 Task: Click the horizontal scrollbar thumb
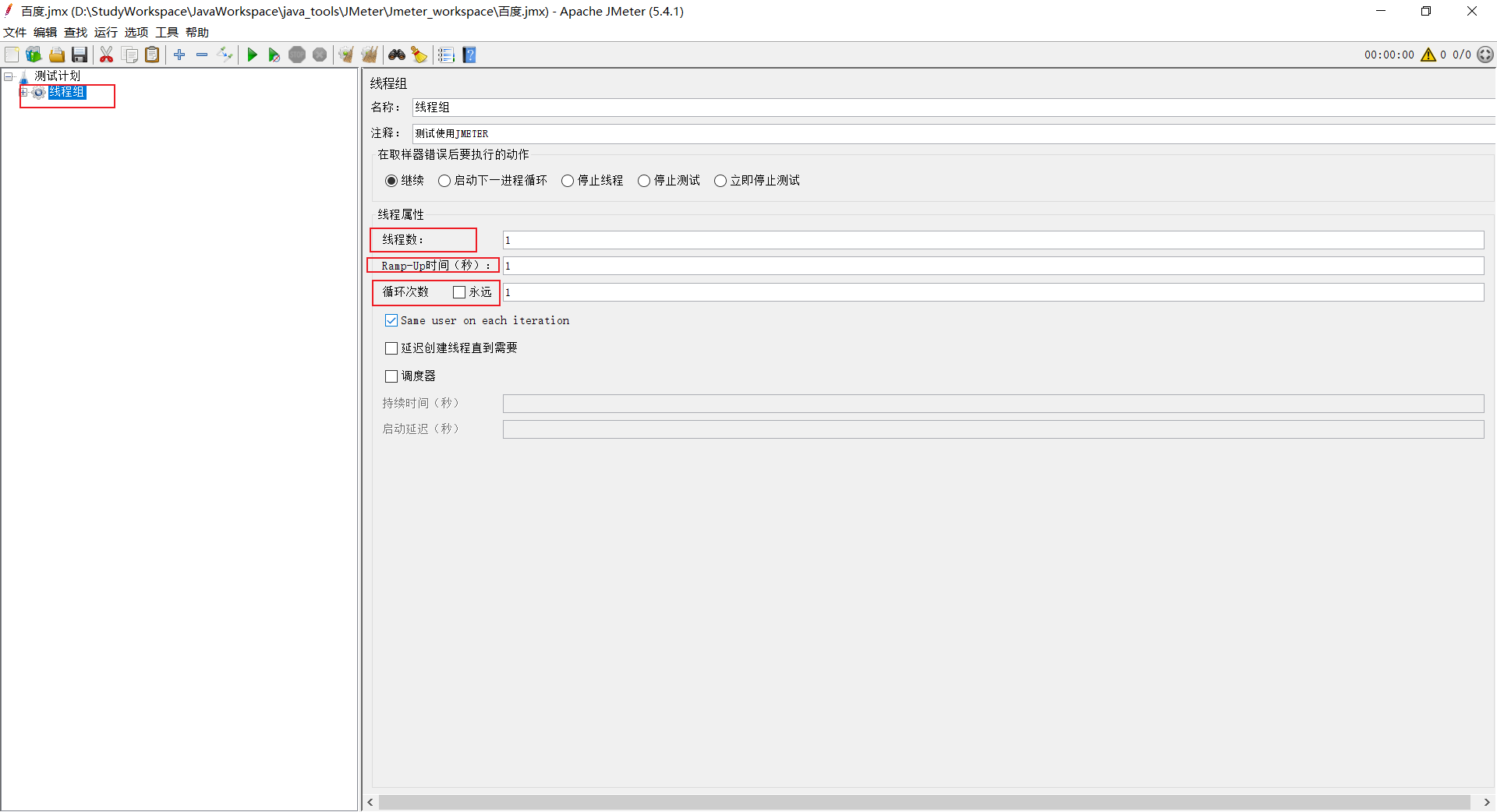tap(924, 803)
